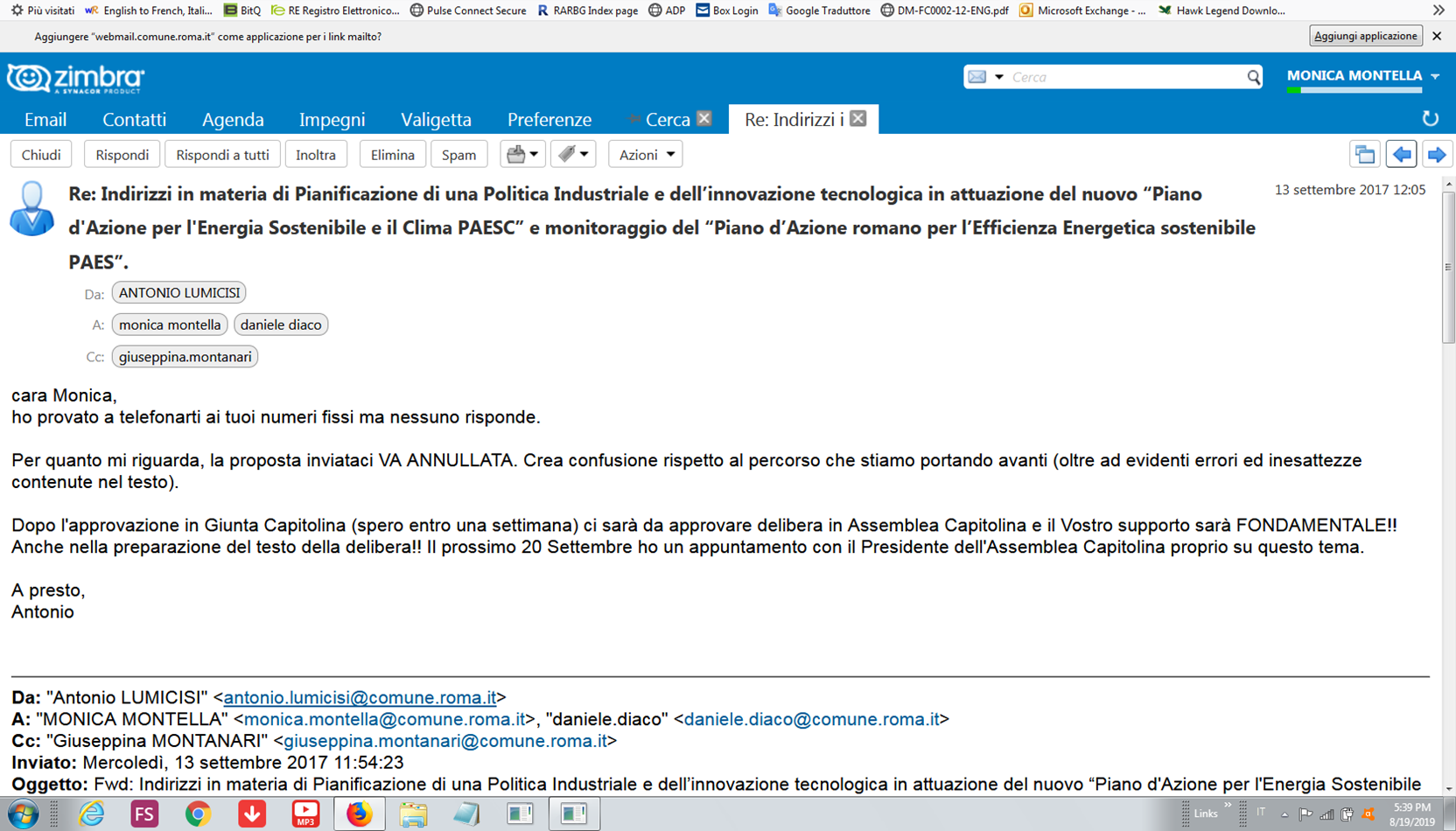Open Google Traduttore bookmark
The width and height of the screenshot is (1456, 831).
[819, 10]
